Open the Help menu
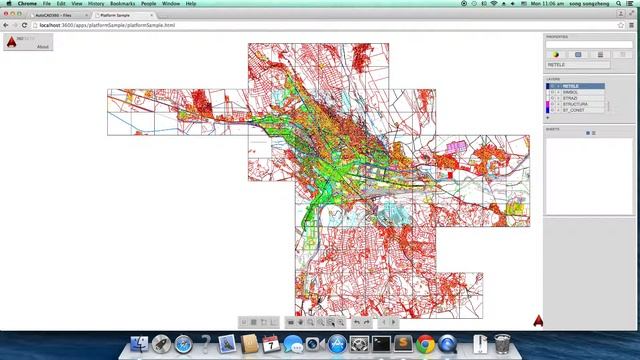The width and height of the screenshot is (640, 360). pos(191,3)
